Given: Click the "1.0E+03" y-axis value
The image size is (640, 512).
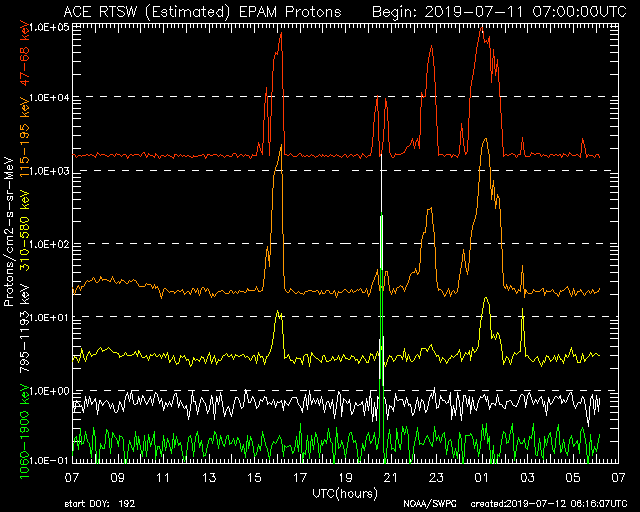Looking at the screenshot, I should coord(50,171).
